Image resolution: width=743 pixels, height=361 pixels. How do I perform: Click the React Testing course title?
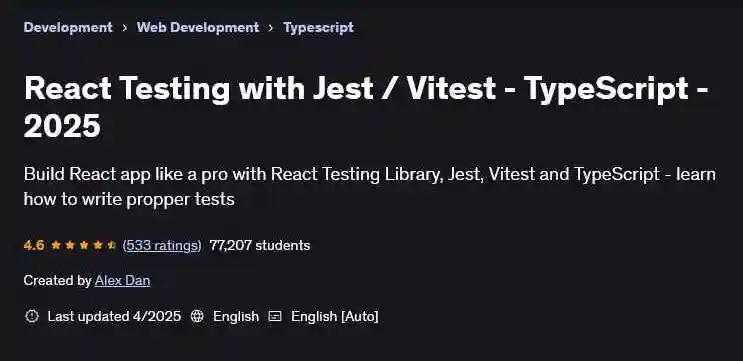(x=366, y=107)
